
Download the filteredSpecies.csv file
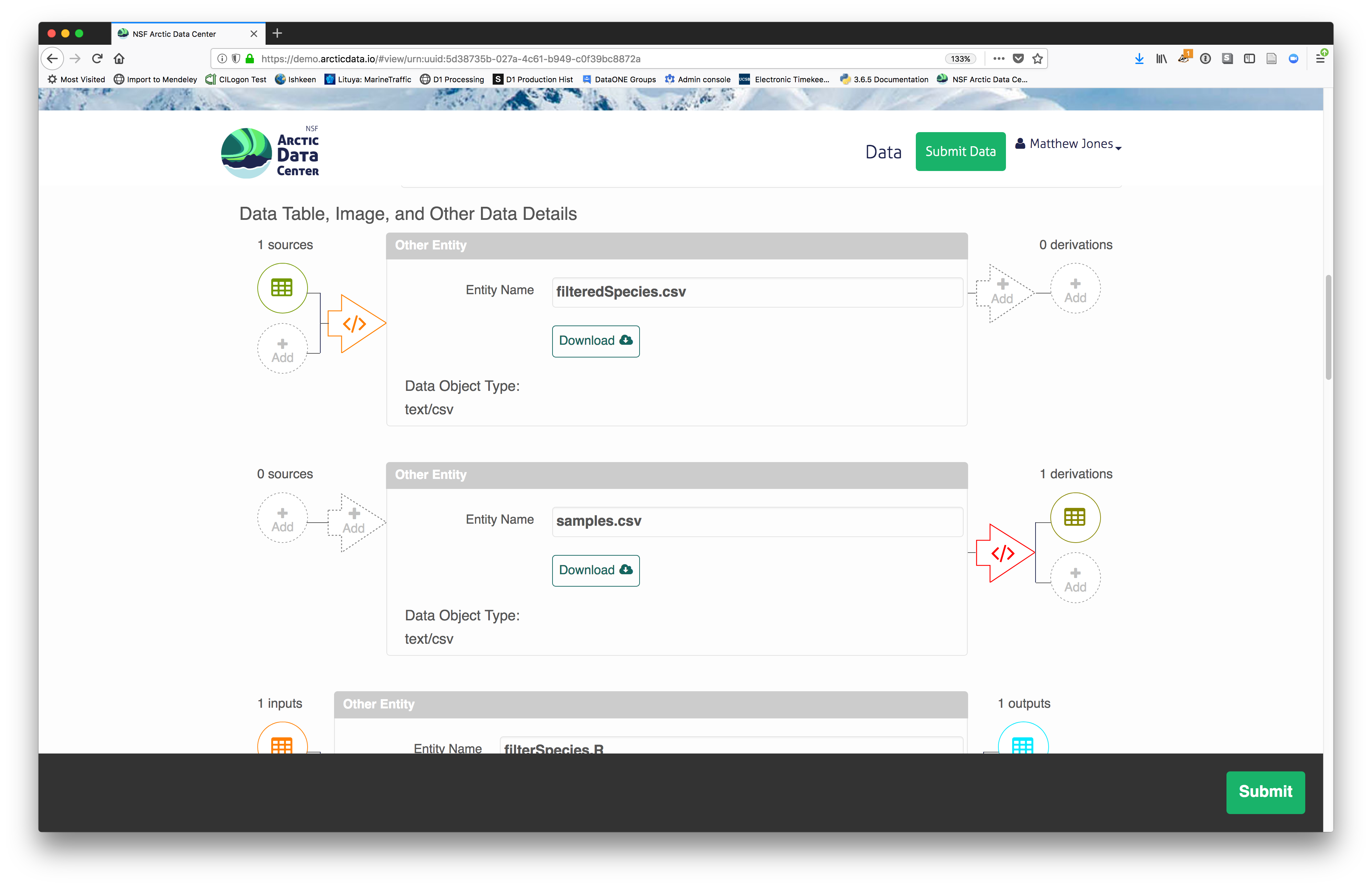pos(595,341)
